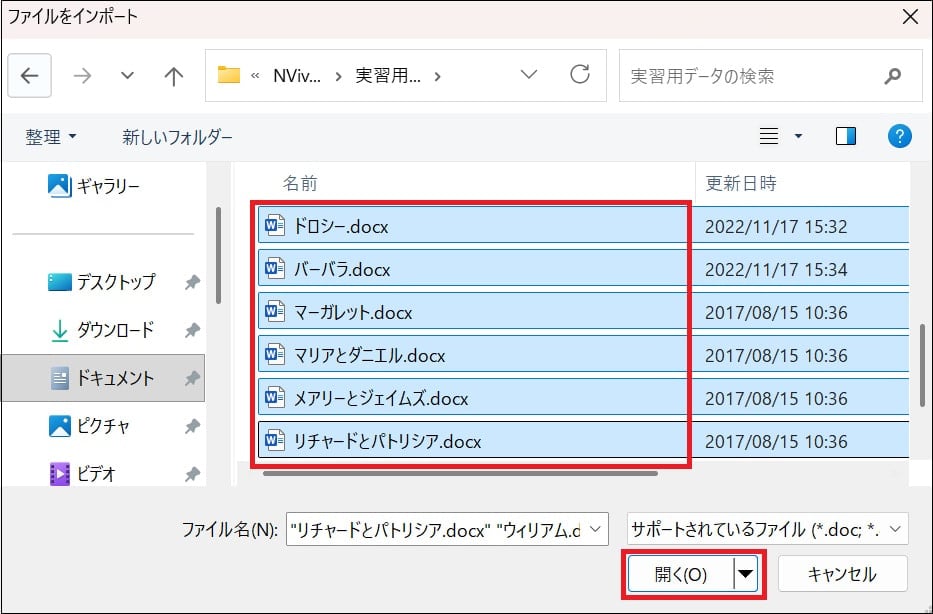The height and width of the screenshot is (614, 933).
Task: Expand the address bar path dropdown
Action: coord(529,76)
